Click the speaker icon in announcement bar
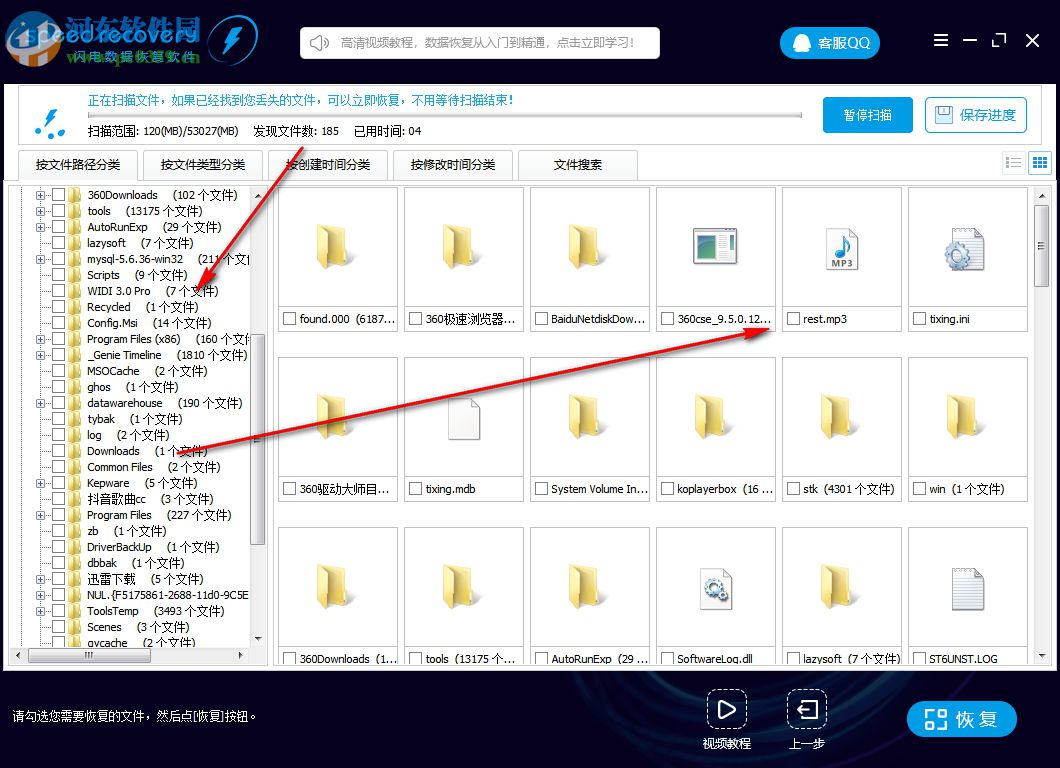1060x768 pixels. [x=318, y=43]
